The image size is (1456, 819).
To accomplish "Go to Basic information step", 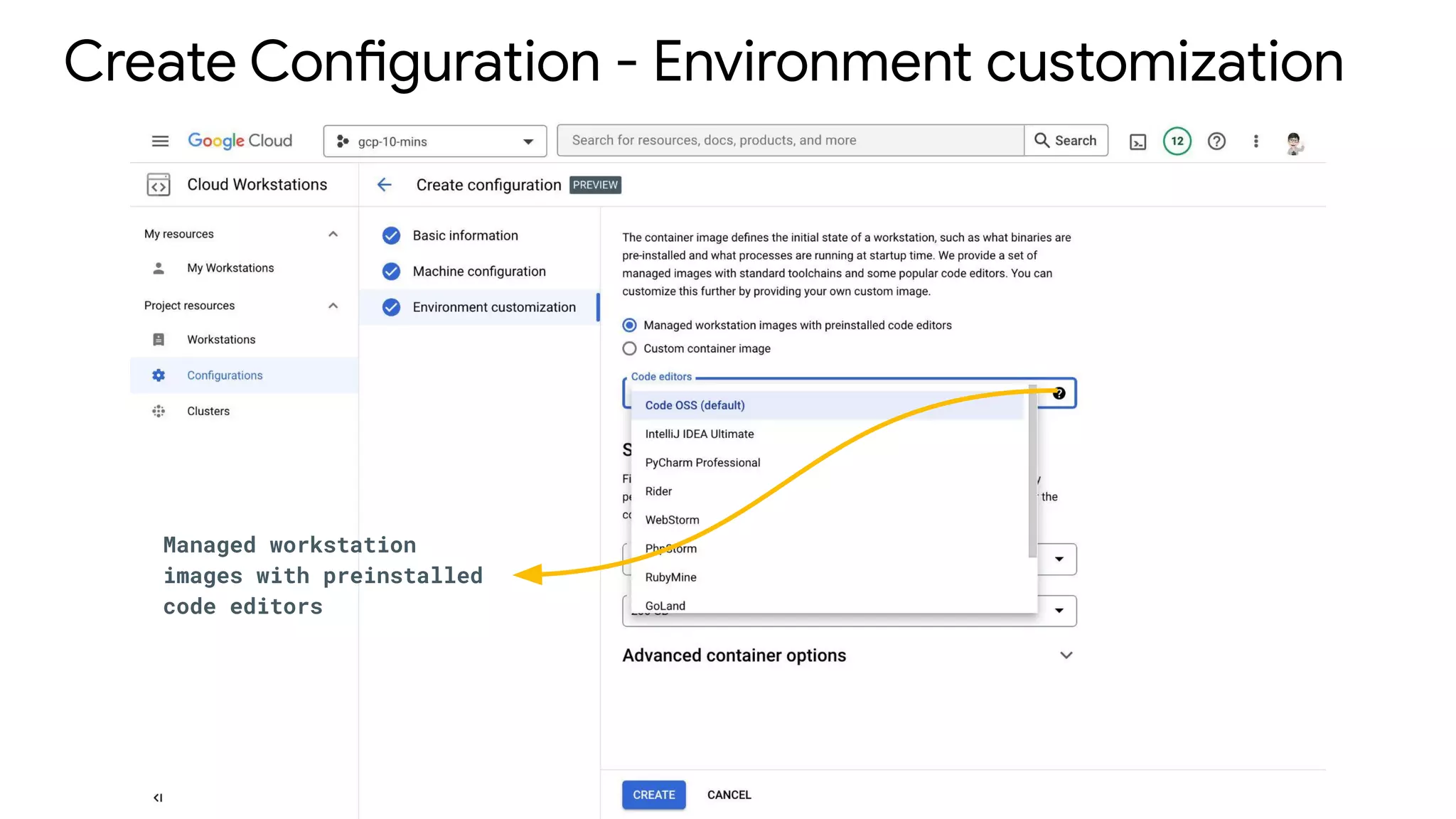I will click(x=465, y=235).
